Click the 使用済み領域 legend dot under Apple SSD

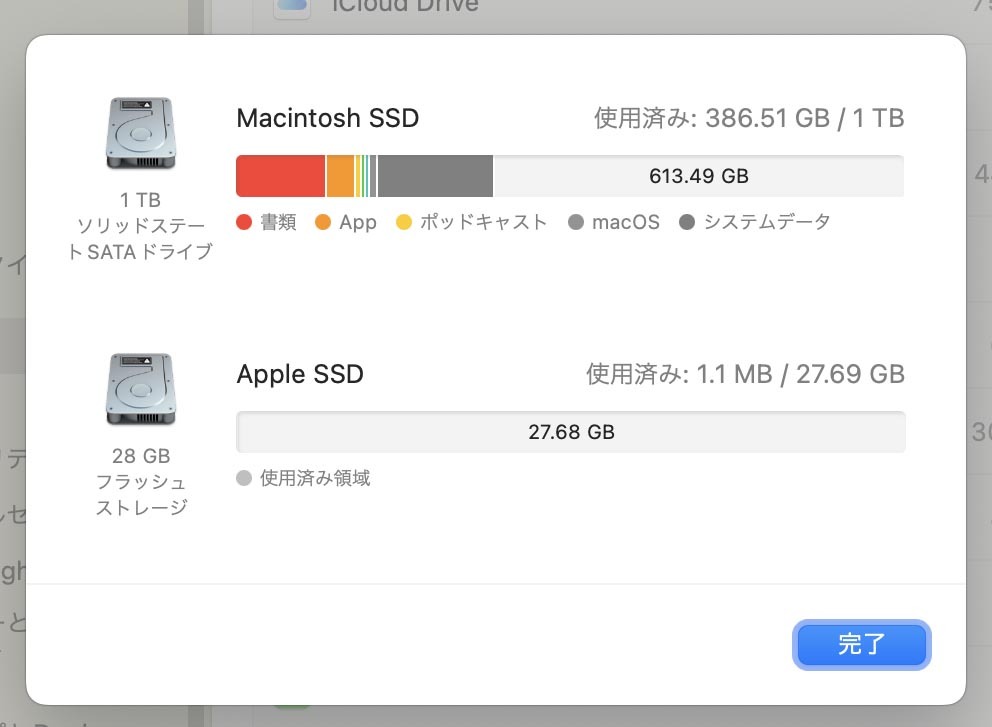243,478
